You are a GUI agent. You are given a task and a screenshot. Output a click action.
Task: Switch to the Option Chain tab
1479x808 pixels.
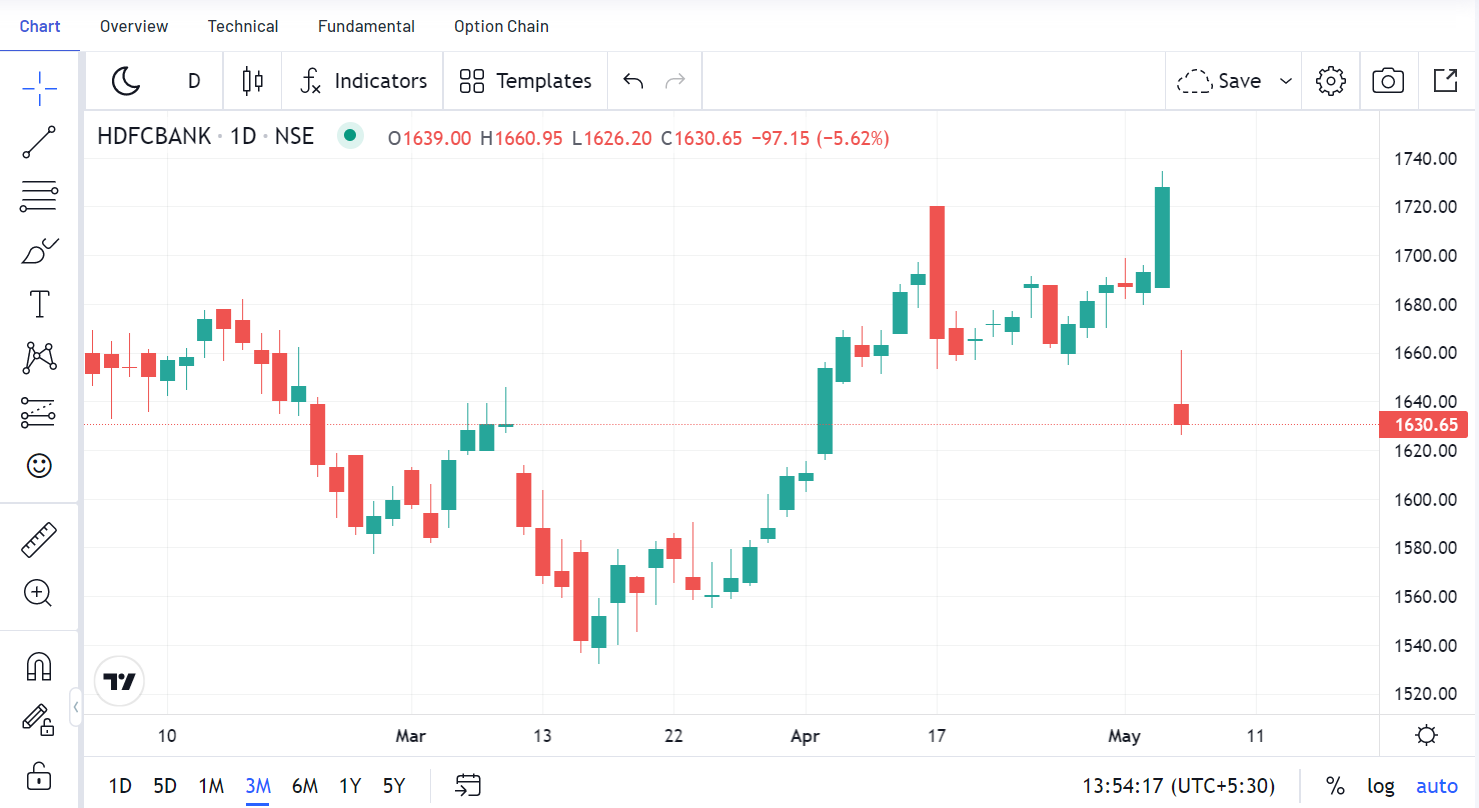(501, 26)
